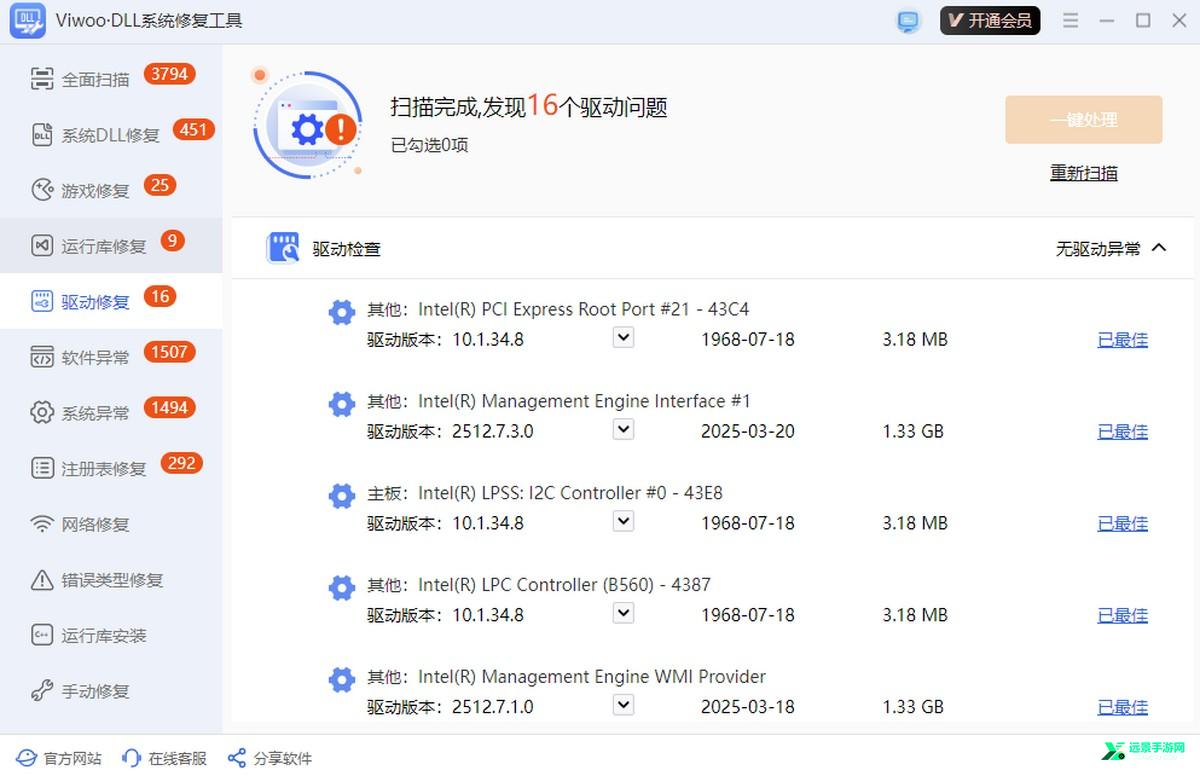
Task: Click 已最佳 link for Management Engine Interface #1
Action: click(1122, 432)
